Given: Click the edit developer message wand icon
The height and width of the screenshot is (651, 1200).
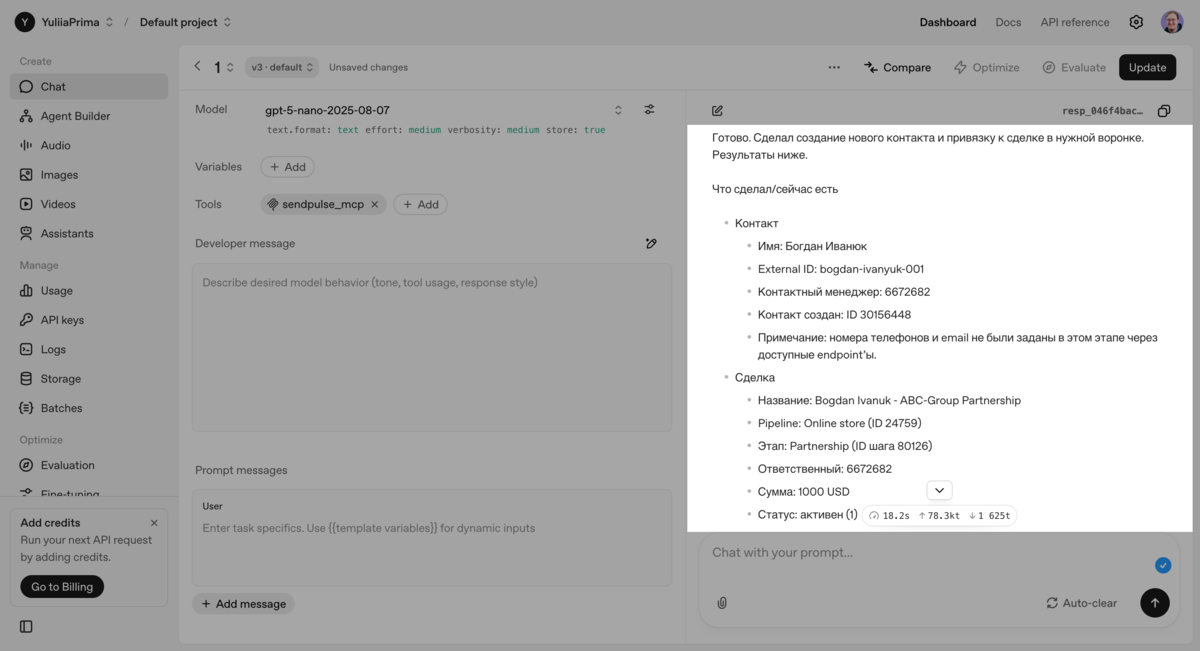Looking at the screenshot, I should pos(651,243).
